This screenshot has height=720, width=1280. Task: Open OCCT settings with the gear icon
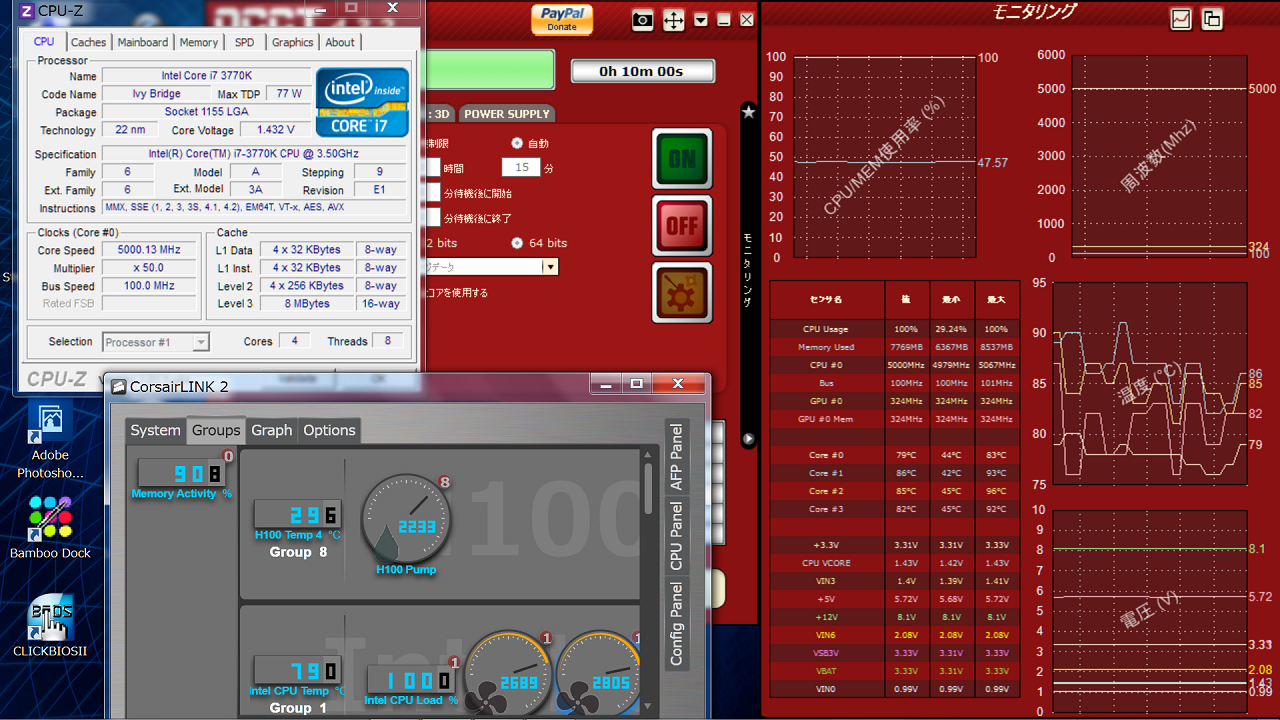[x=681, y=293]
